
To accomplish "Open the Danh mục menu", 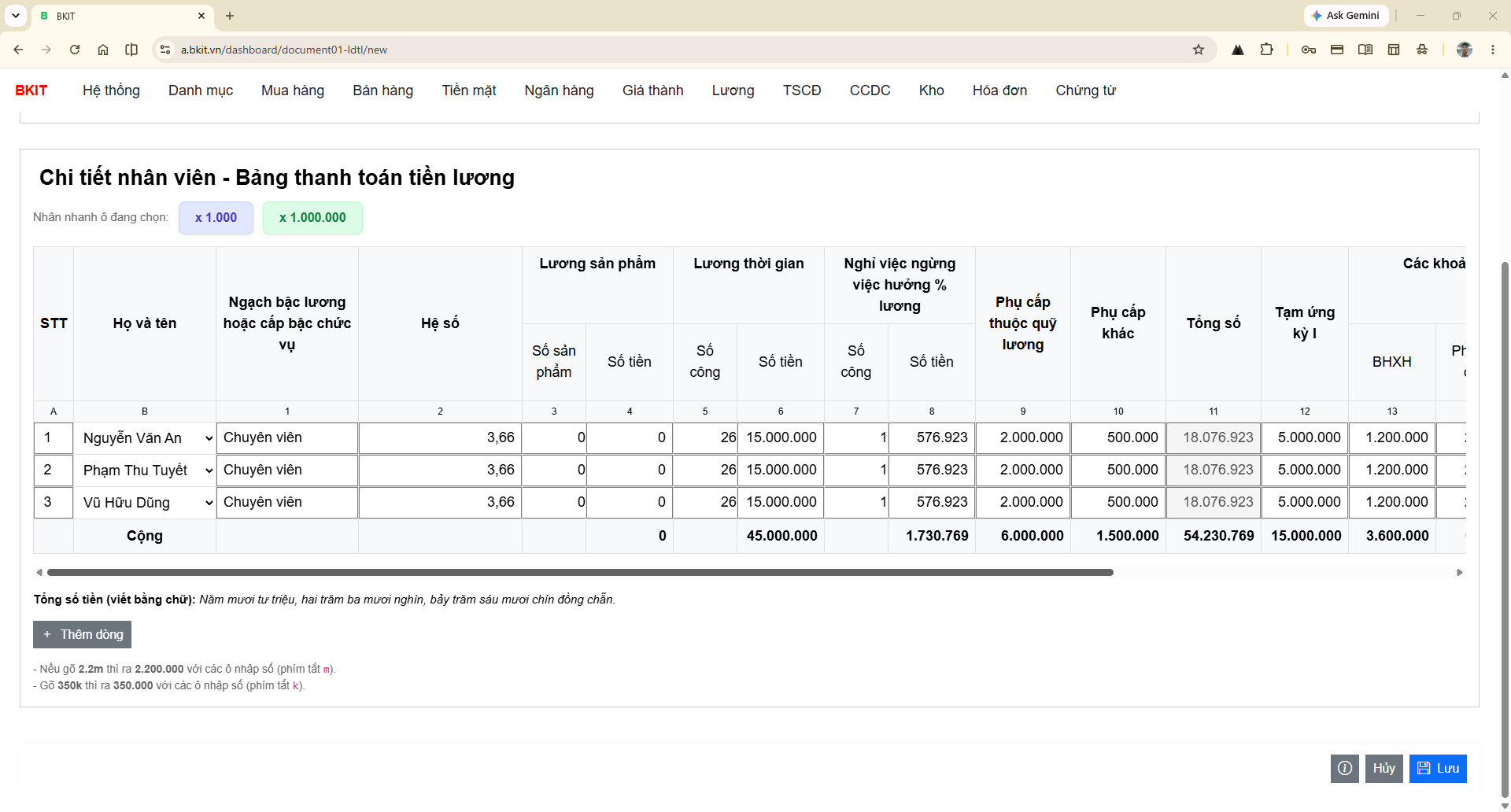I will click(201, 90).
